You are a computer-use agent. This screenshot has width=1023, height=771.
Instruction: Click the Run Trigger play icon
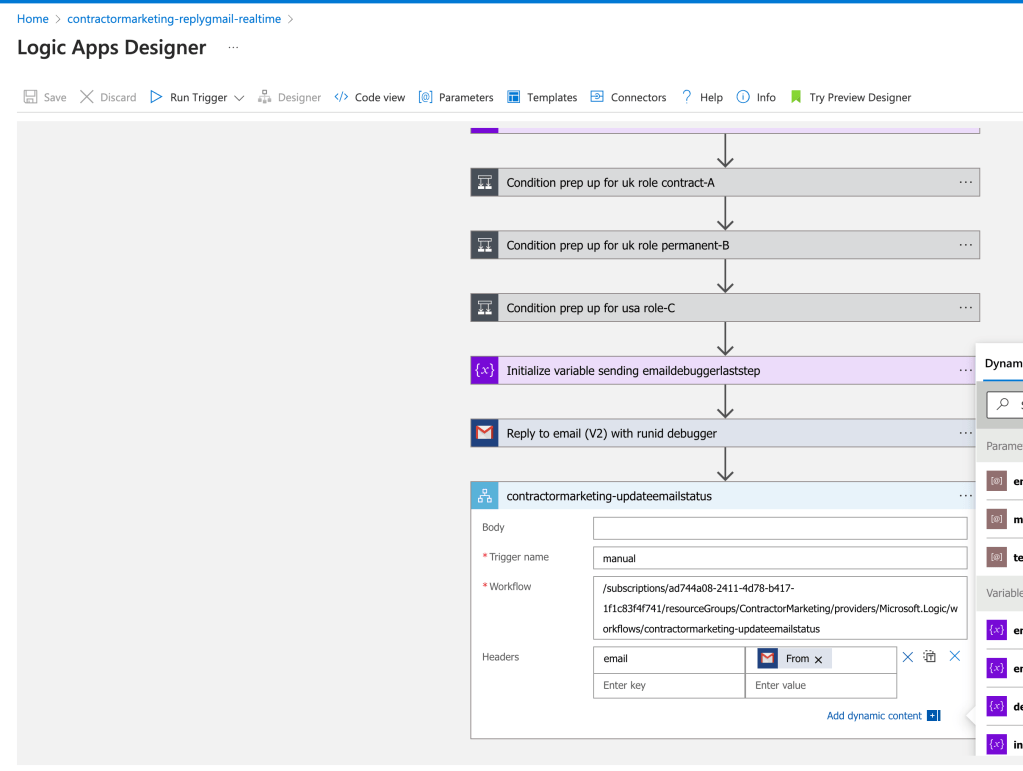[156, 97]
